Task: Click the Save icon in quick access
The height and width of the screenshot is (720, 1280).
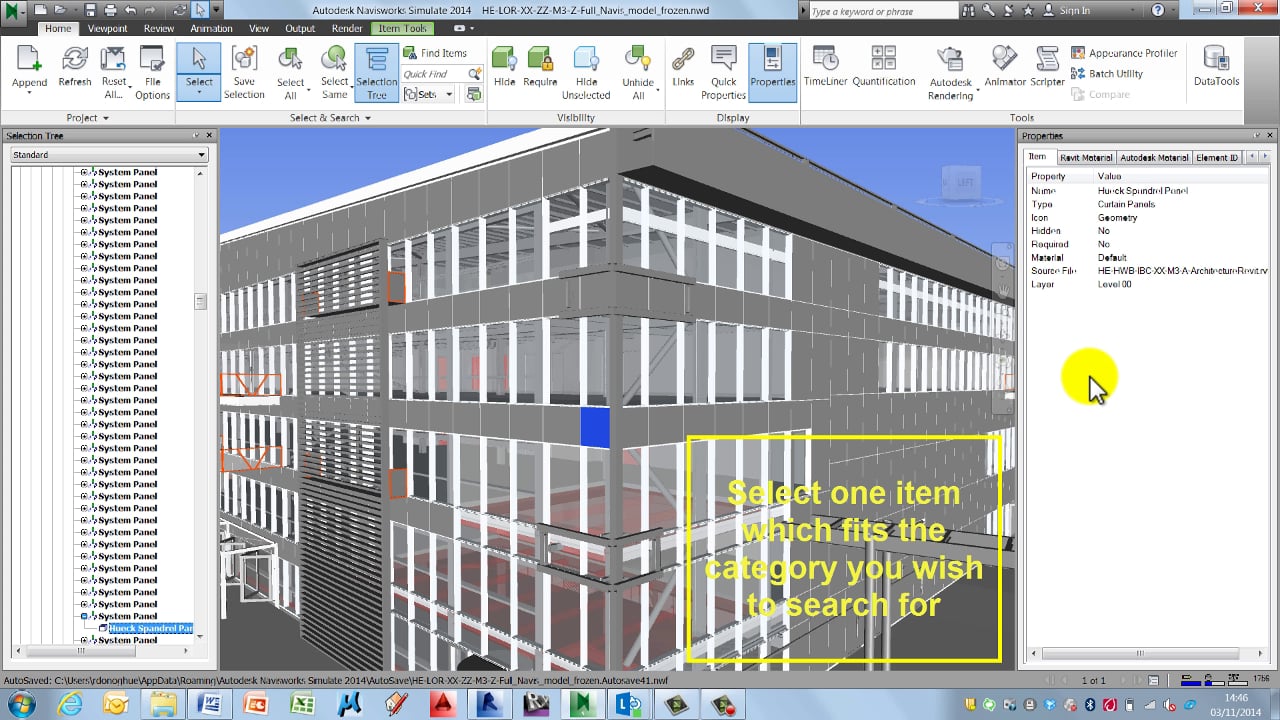Action: (x=90, y=10)
